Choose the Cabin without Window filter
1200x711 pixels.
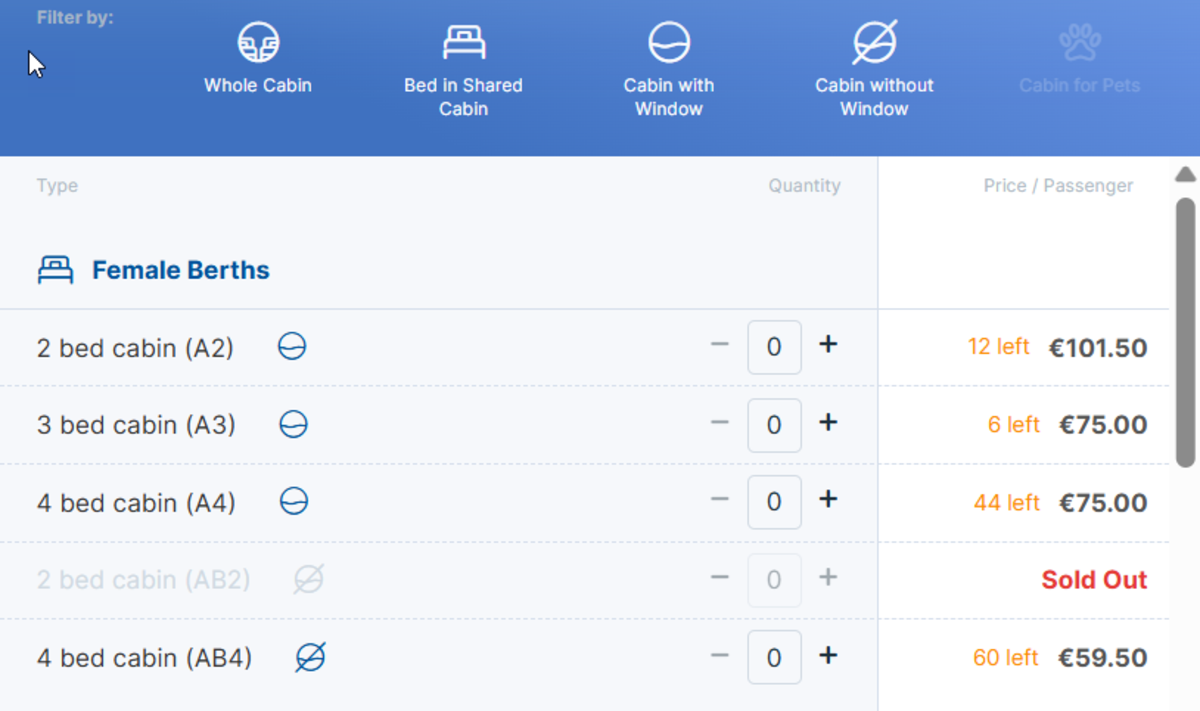tap(874, 45)
